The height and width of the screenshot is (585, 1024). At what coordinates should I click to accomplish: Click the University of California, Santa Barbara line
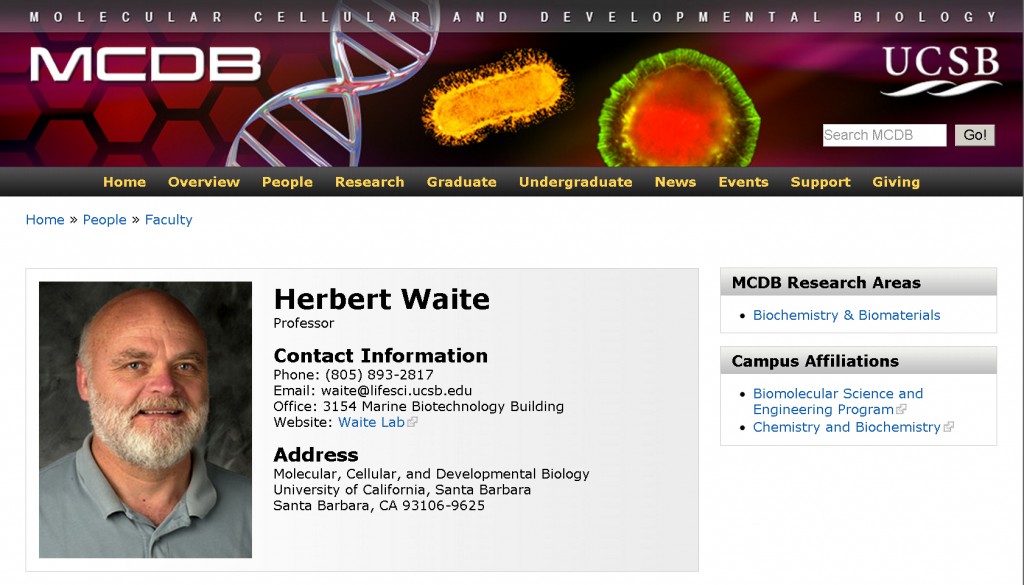pos(402,490)
